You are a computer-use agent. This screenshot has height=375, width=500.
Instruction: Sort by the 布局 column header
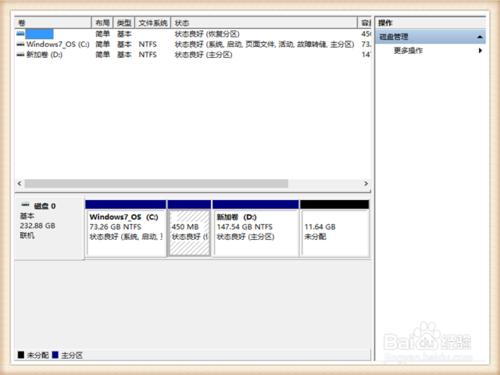coord(102,23)
